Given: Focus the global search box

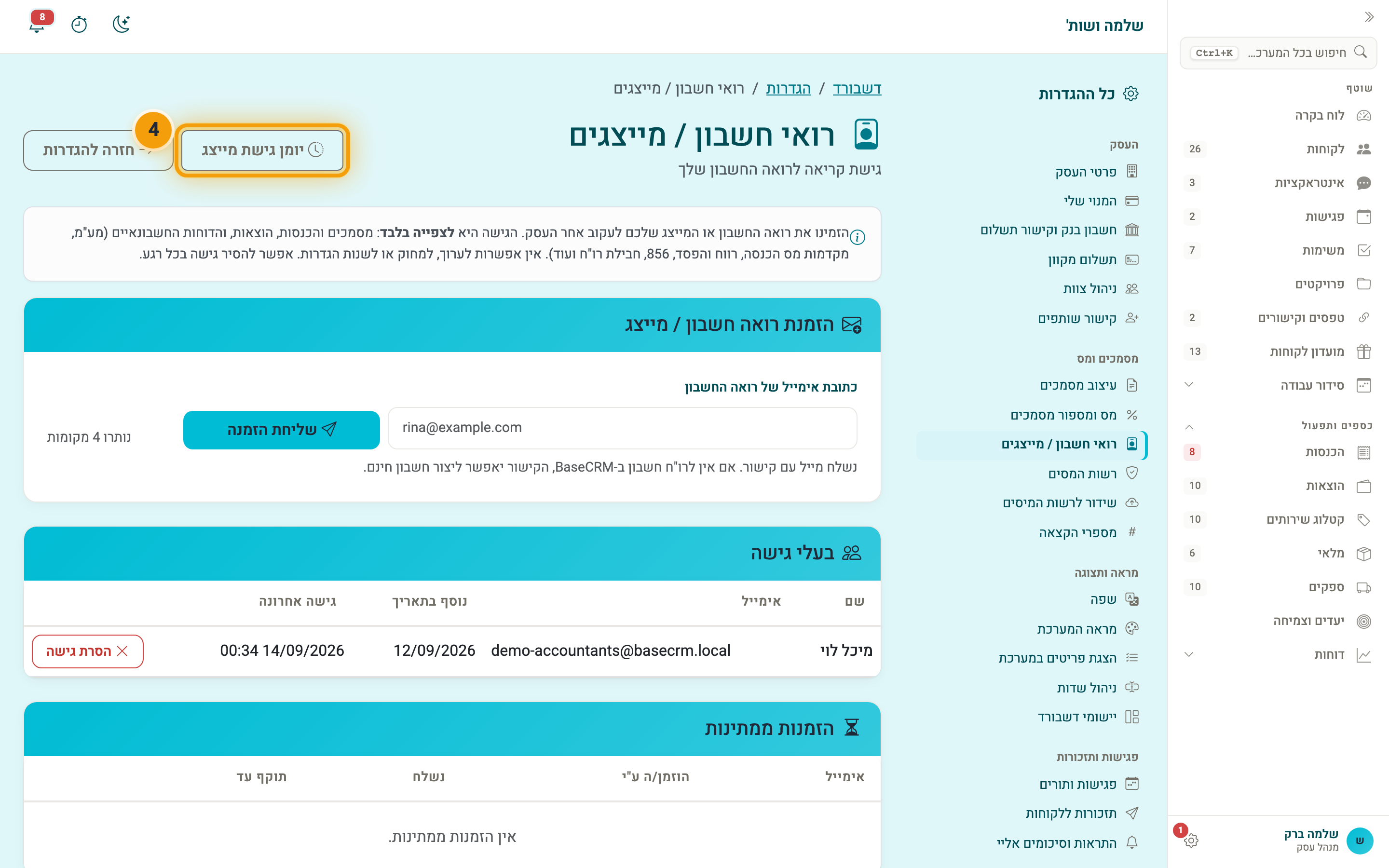Looking at the screenshot, I should 1278,53.
